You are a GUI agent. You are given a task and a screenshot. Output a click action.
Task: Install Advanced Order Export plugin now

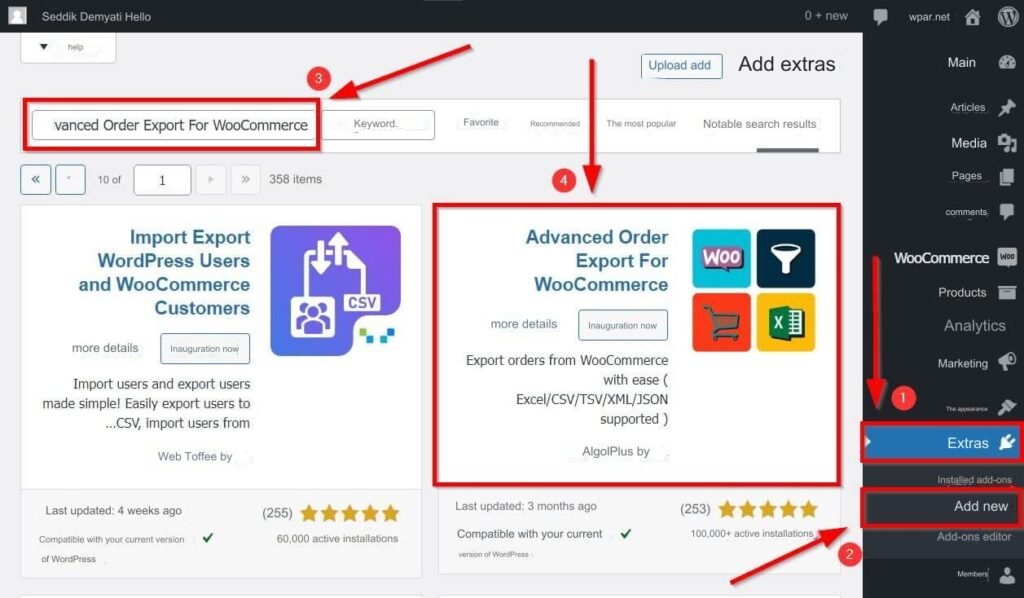click(x=622, y=325)
